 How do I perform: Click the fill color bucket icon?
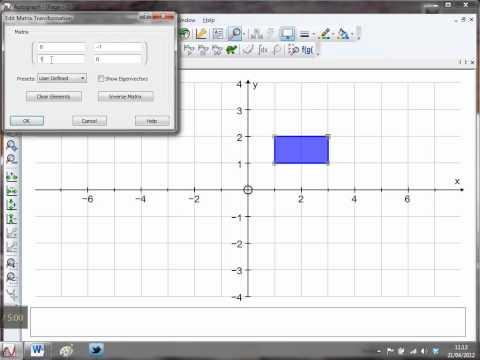pyautogui.click(x=343, y=33)
